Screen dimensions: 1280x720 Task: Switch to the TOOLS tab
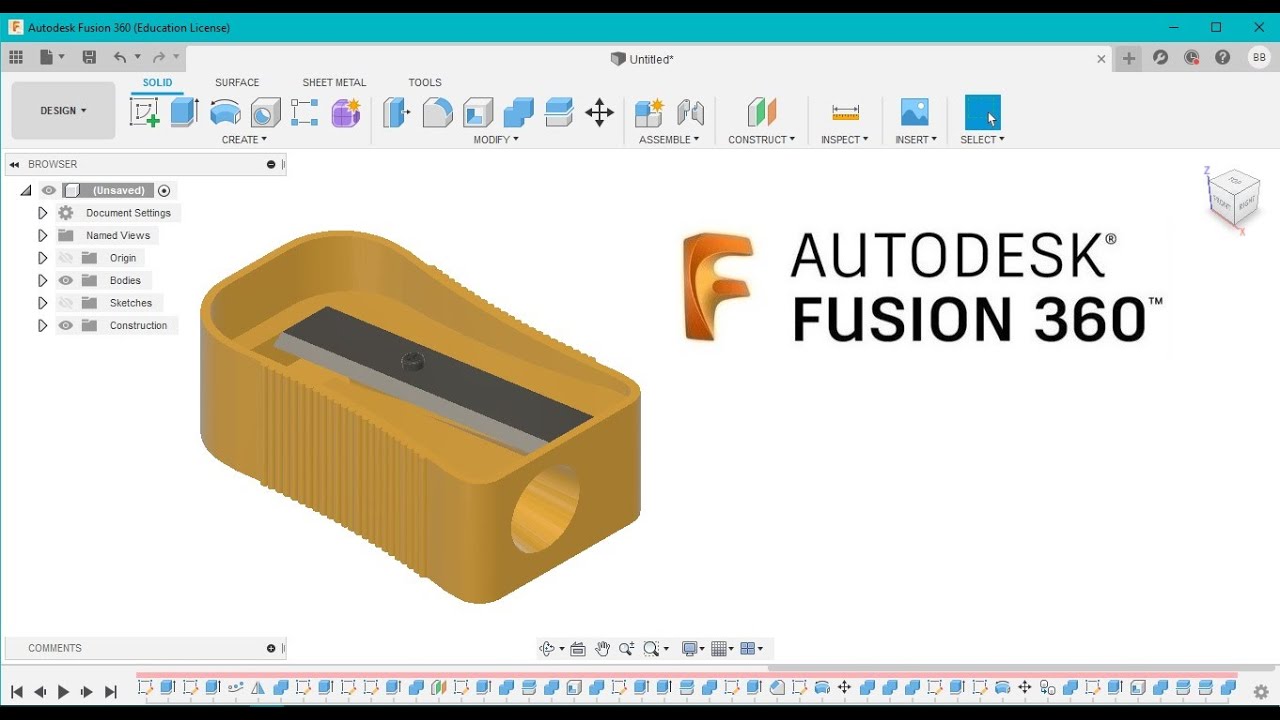click(425, 83)
